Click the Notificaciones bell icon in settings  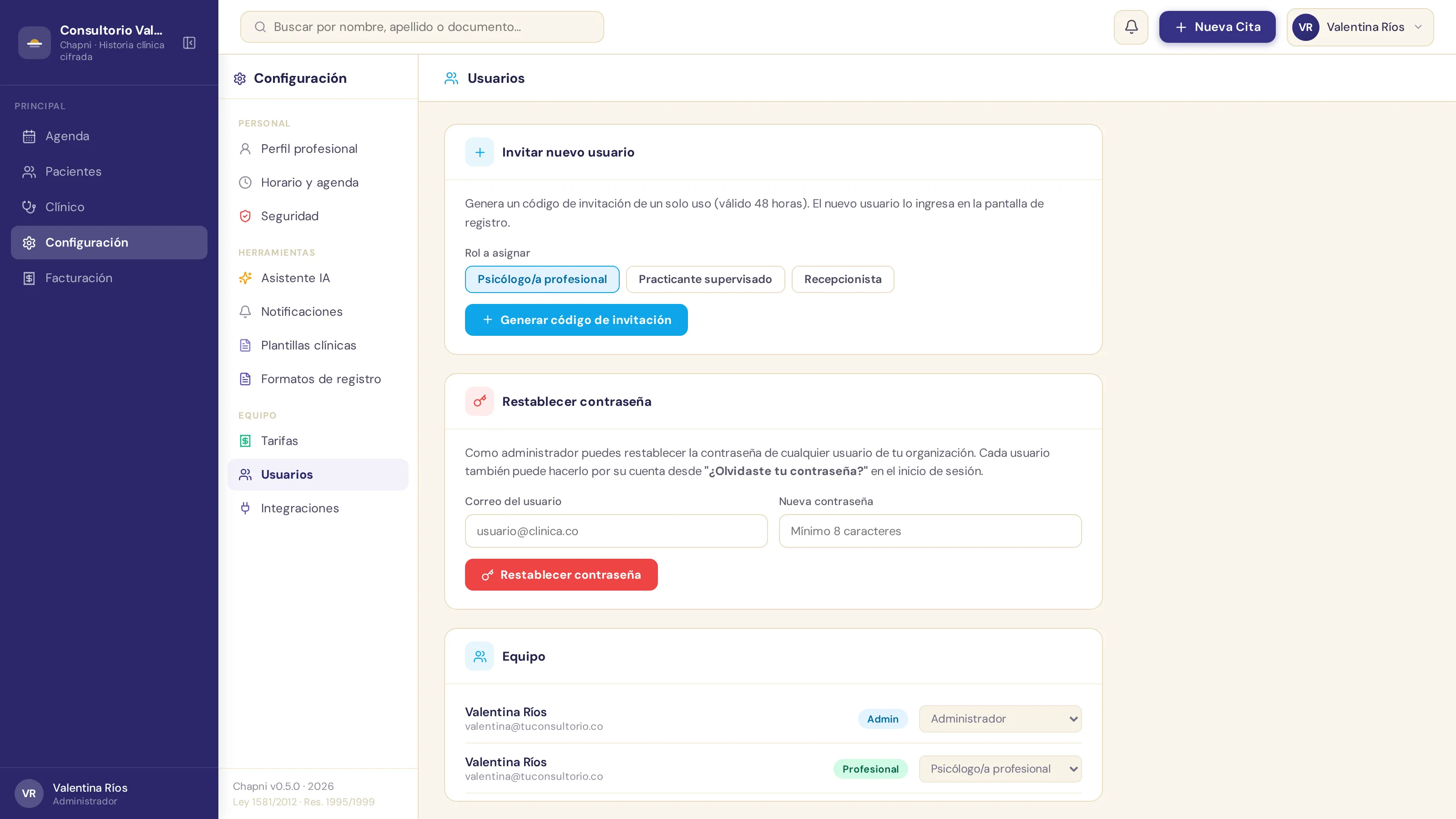point(245,311)
